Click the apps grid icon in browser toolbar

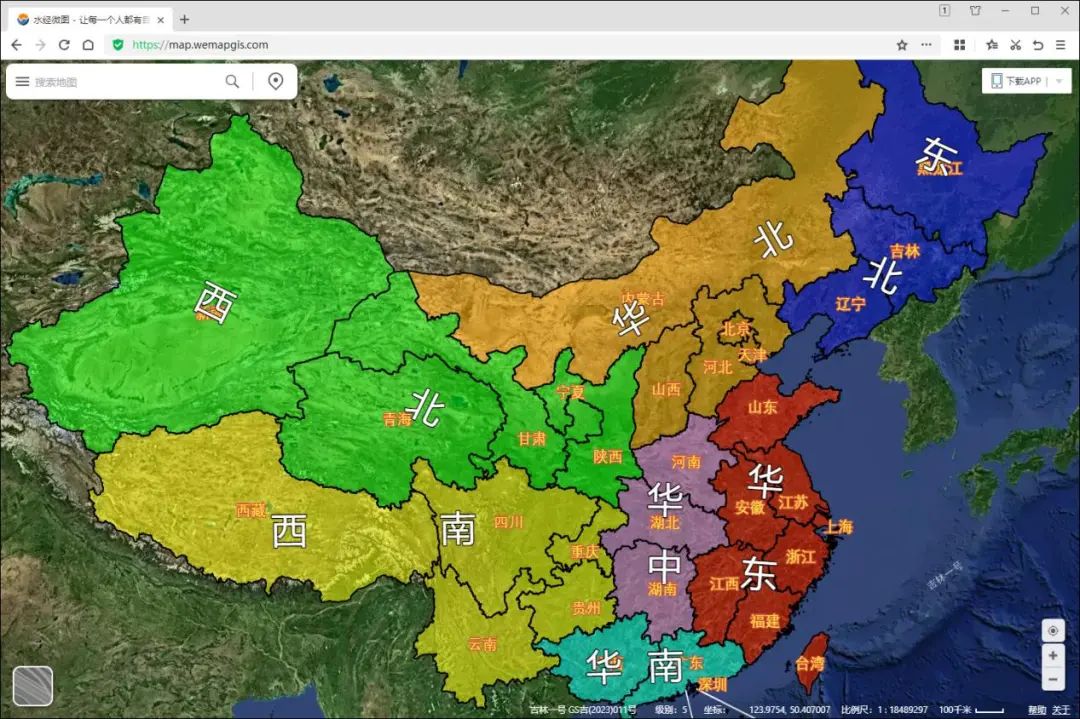coord(959,45)
